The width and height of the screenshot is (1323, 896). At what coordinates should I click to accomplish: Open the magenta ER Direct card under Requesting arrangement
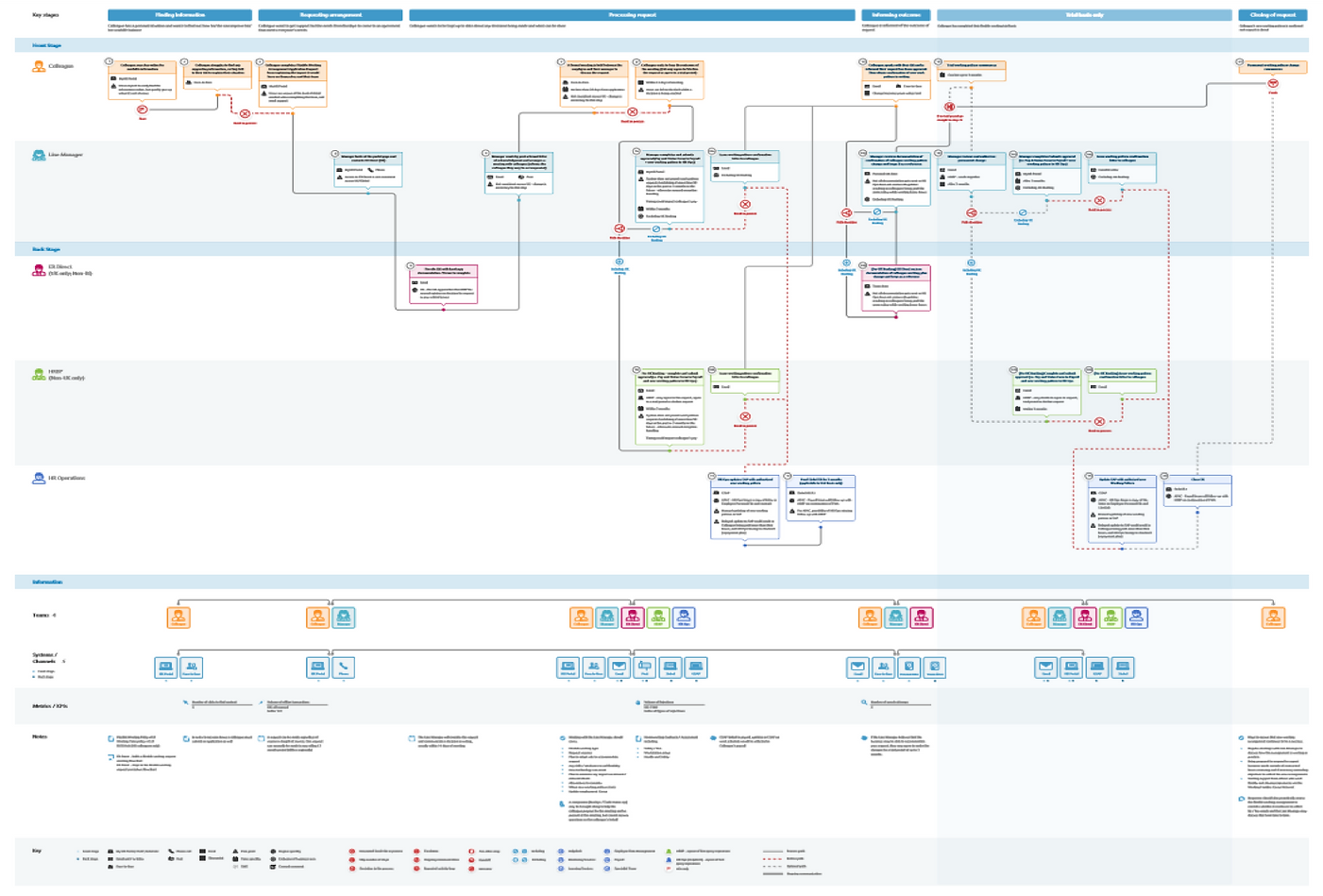444,284
